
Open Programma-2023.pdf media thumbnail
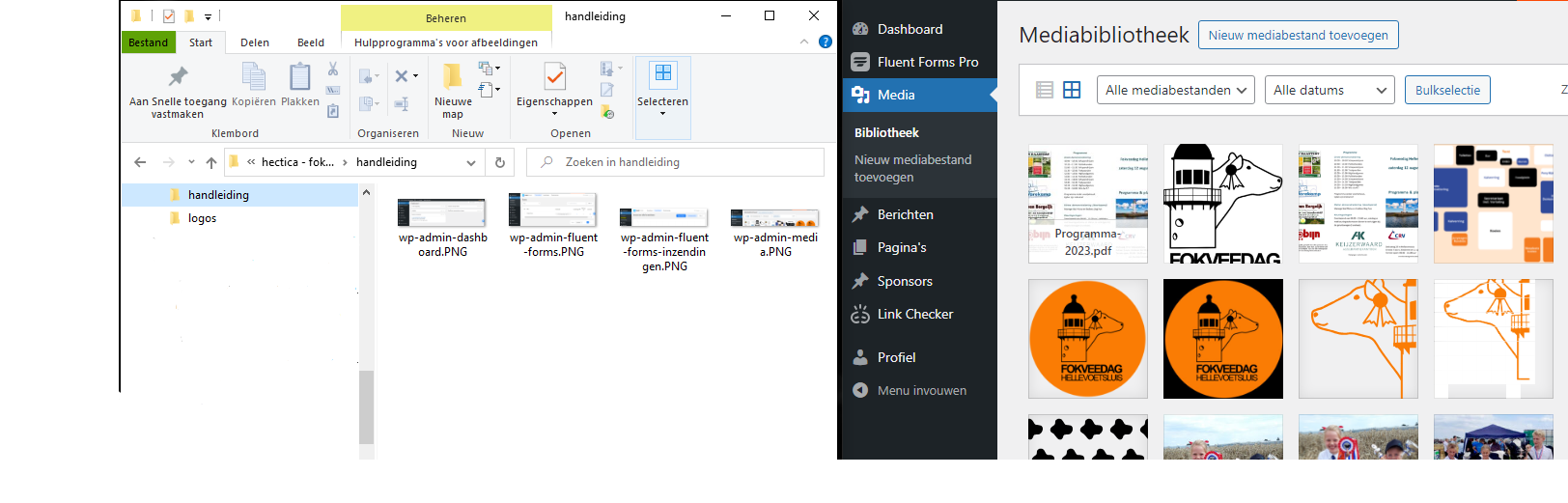(1088, 204)
